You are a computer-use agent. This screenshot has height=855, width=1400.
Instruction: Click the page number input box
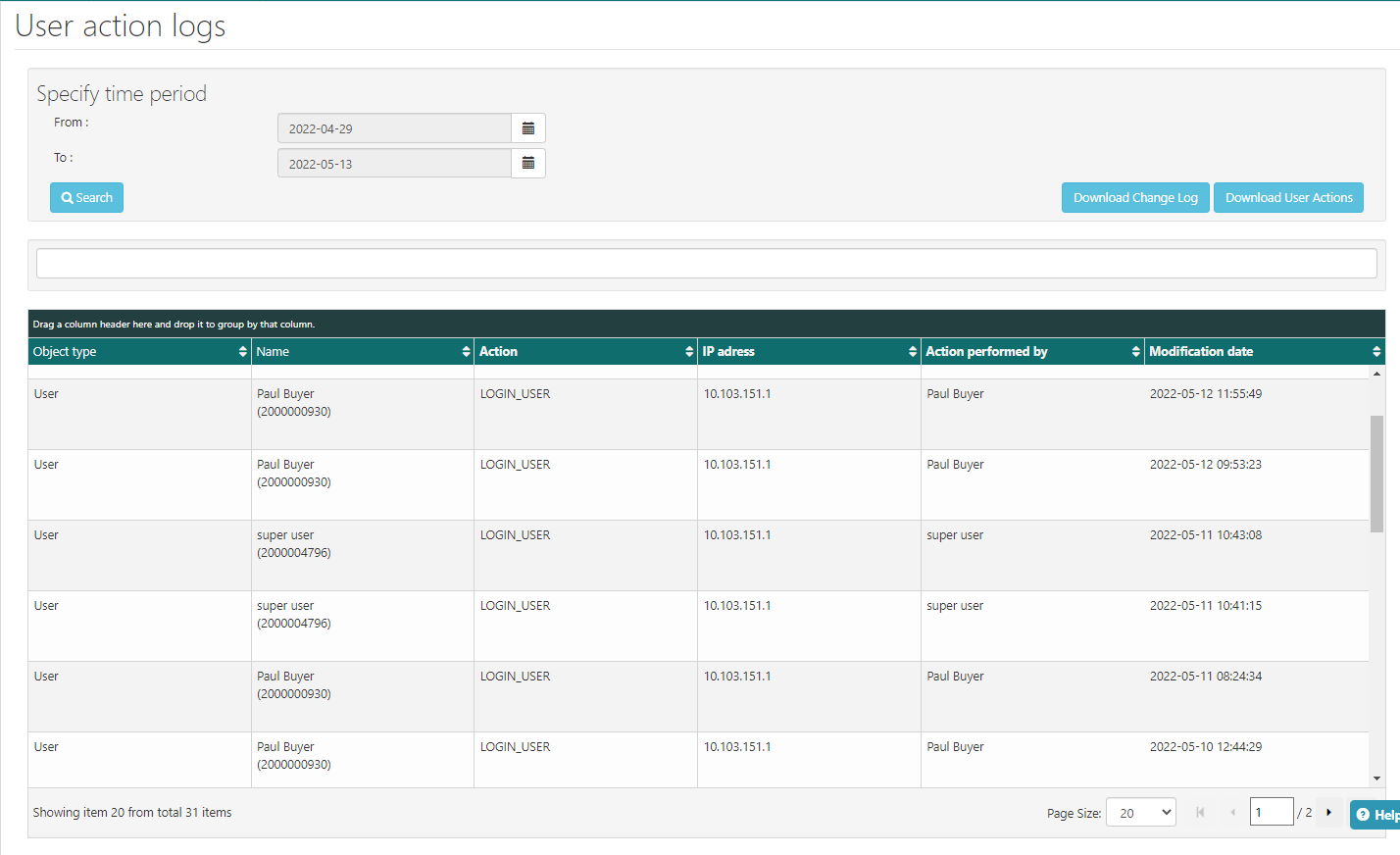click(1271, 813)
